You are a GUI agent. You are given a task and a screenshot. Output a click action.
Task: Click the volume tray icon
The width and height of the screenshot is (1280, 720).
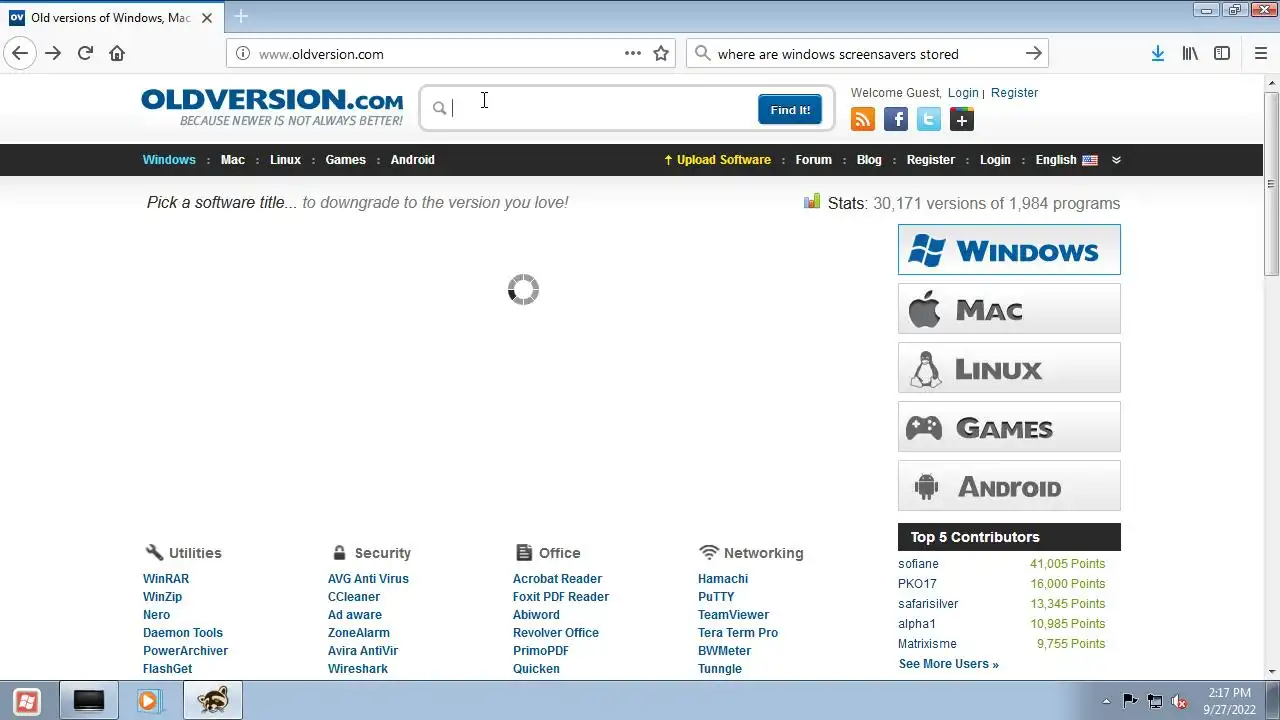click(1179, 702)
